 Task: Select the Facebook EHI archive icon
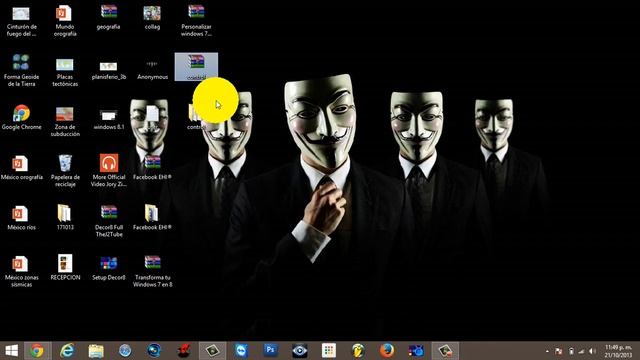coord(152,168)
